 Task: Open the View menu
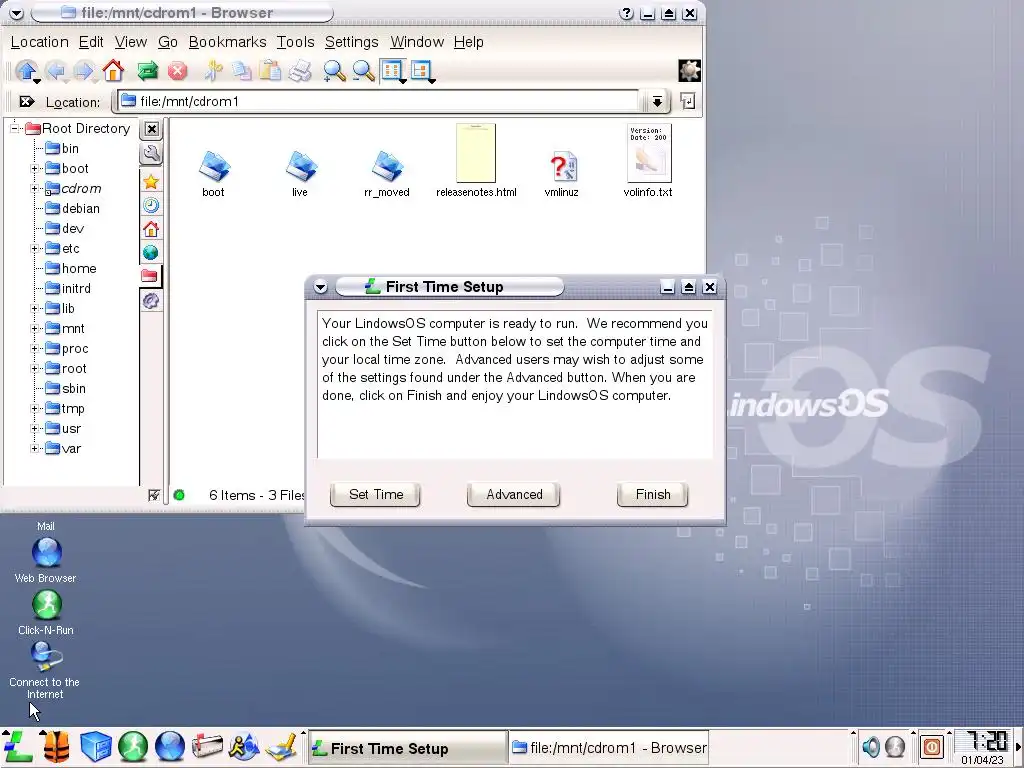[x=131, y=42]
